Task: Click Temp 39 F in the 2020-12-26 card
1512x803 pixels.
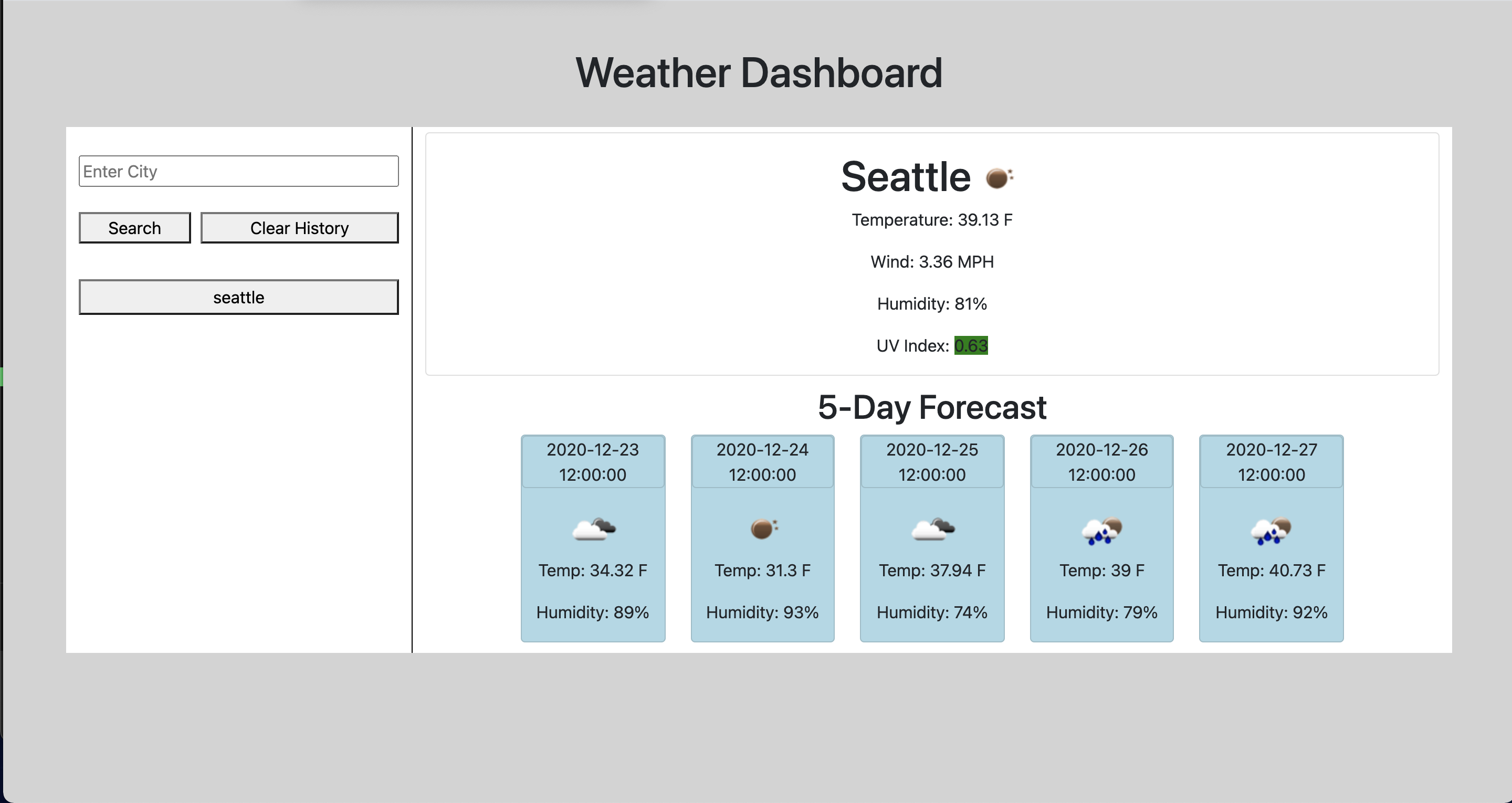Action: [x=1102, y=570]
